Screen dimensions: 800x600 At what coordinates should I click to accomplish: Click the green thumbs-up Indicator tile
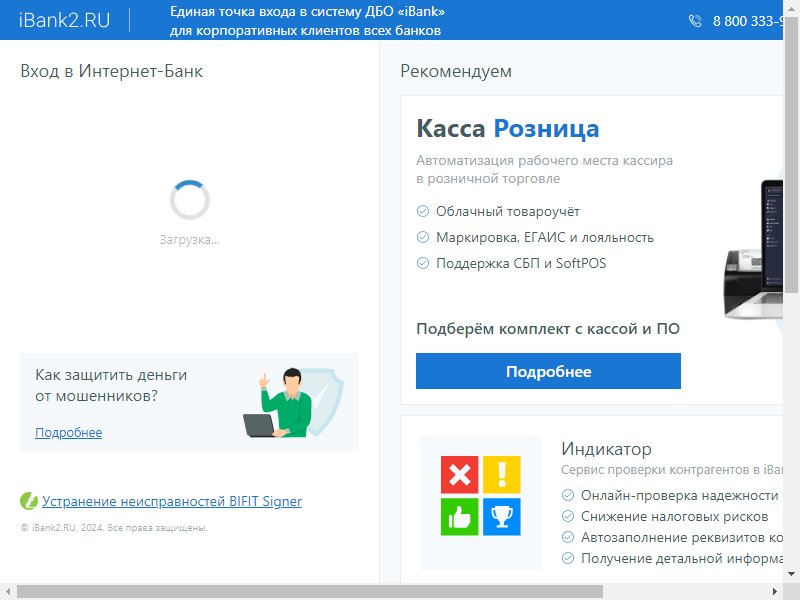pyautogui.click(x=459, y=517)
